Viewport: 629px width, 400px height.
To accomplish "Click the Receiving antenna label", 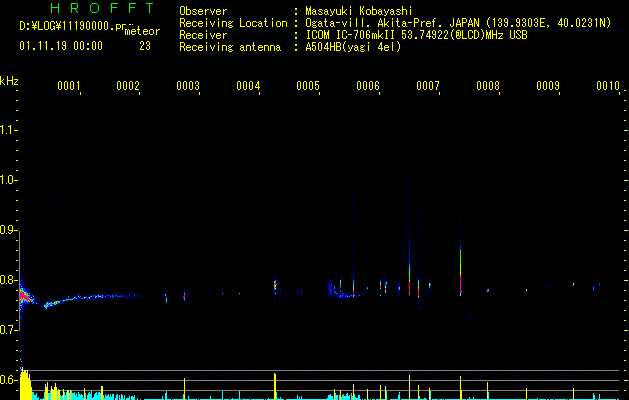I will [230, 47].
